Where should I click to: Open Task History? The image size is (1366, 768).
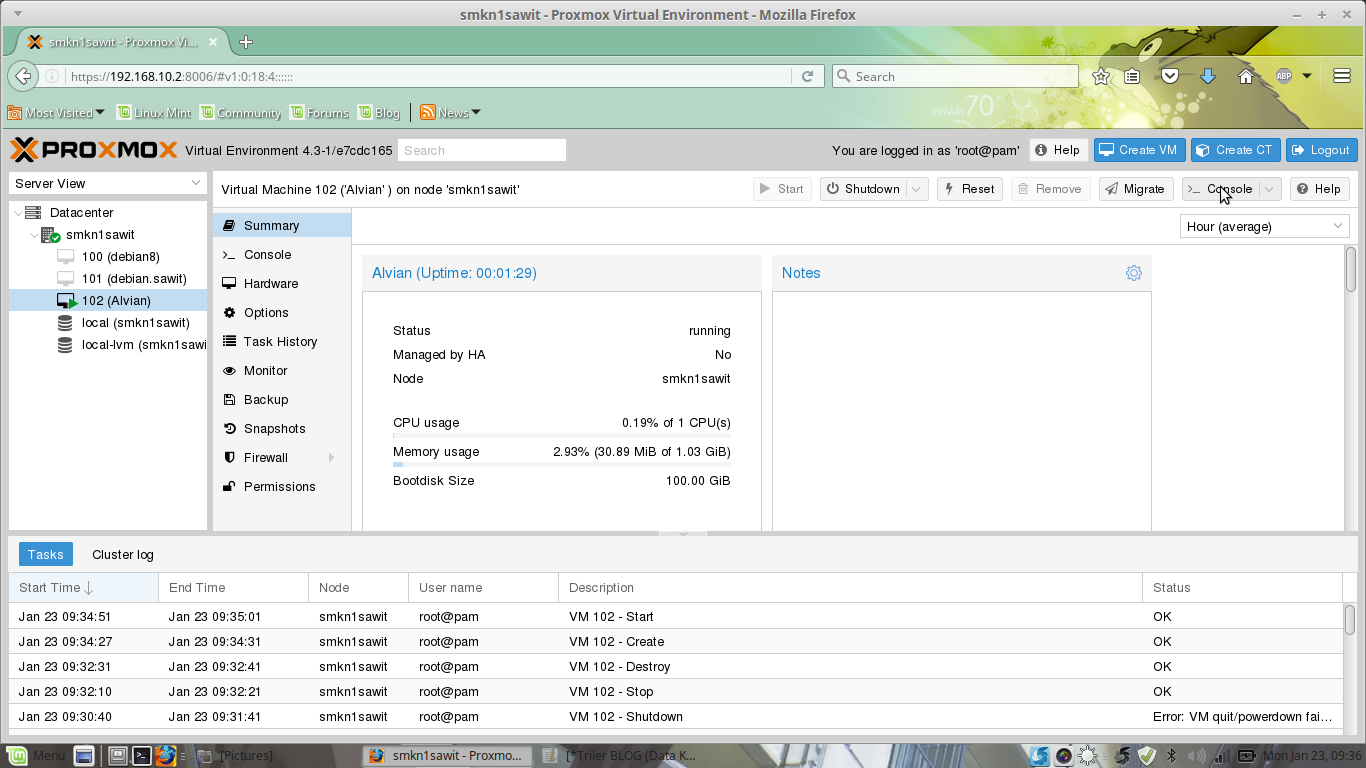click(x=282, y=342)
